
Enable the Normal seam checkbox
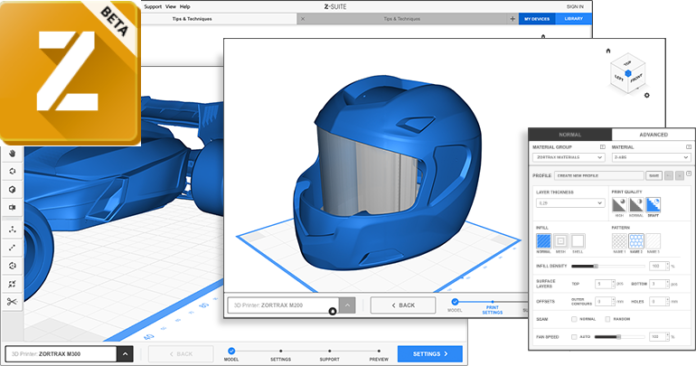click(574, 319)
